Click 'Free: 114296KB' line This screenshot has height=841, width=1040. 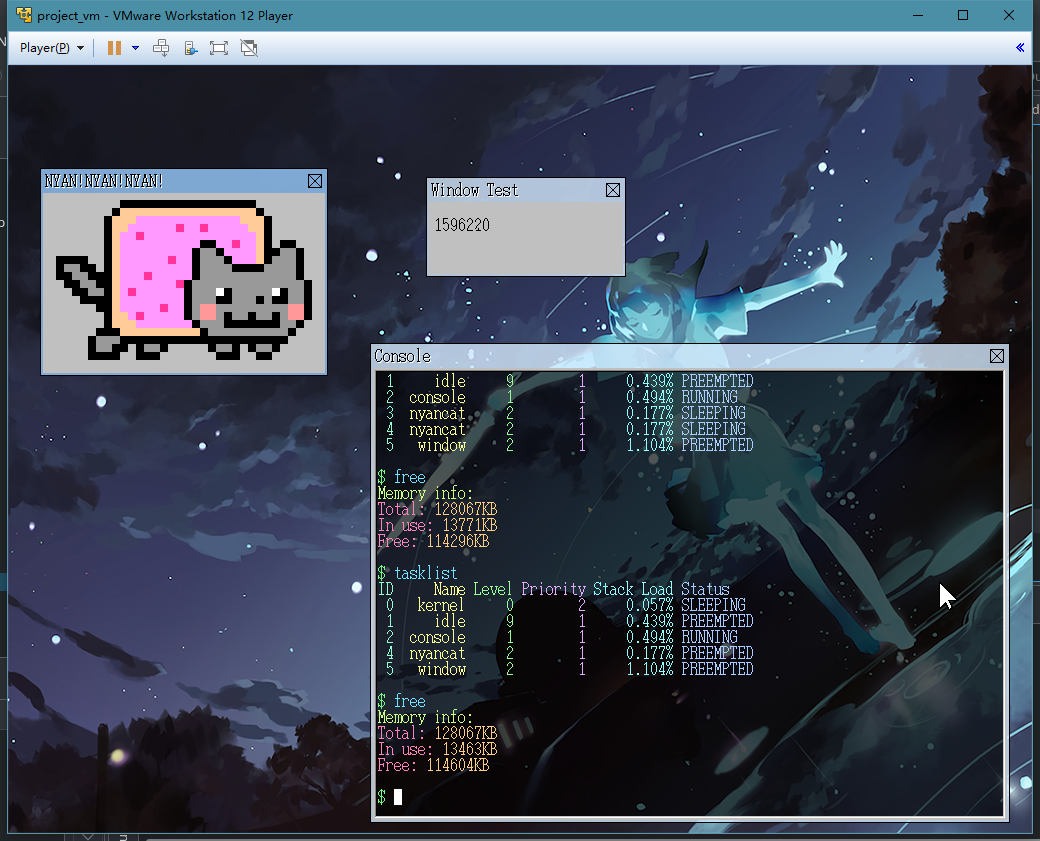pos(433,541)
